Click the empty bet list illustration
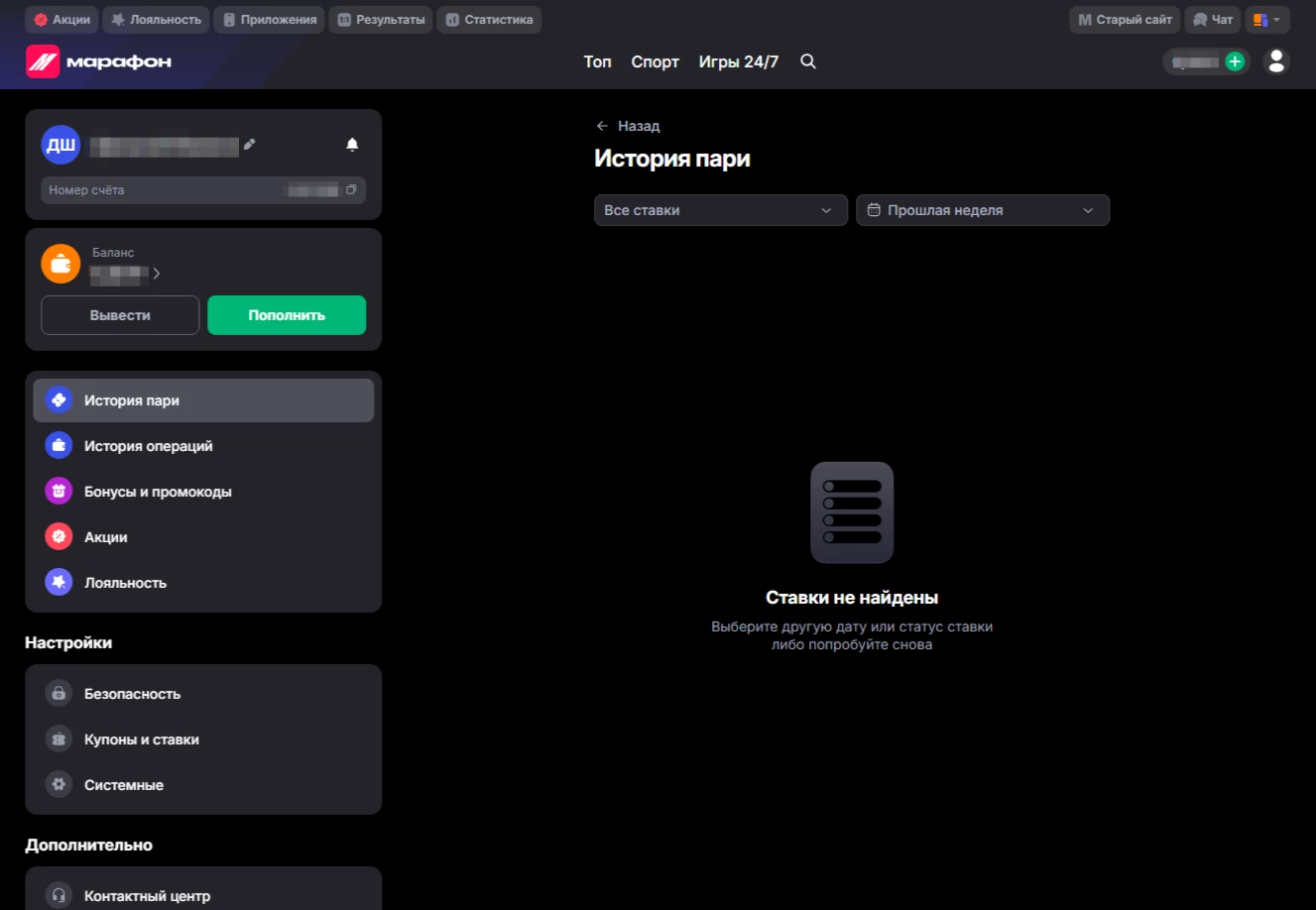Screen dimensions: 1316x910 [x=852, y=512]
